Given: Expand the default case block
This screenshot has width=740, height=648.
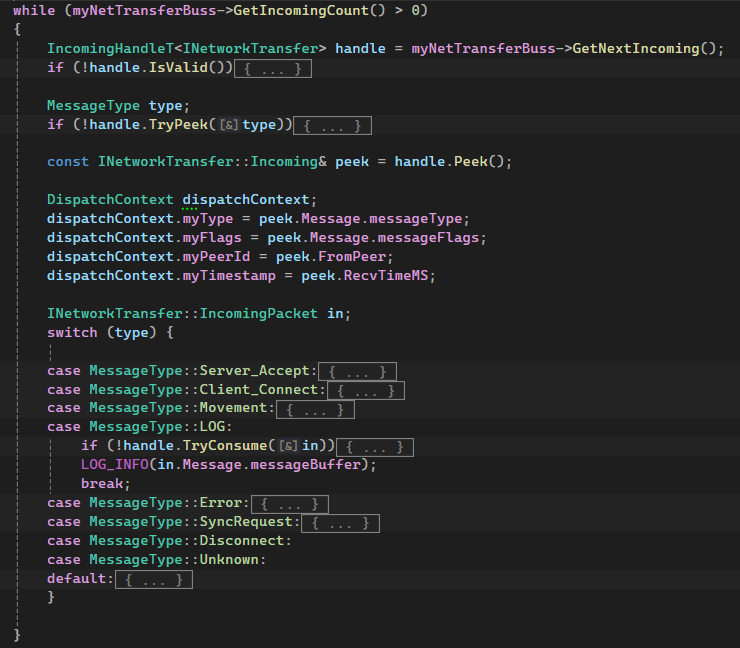Looking at the screenshot, I should pyautogui.click(x=151, y=579).
